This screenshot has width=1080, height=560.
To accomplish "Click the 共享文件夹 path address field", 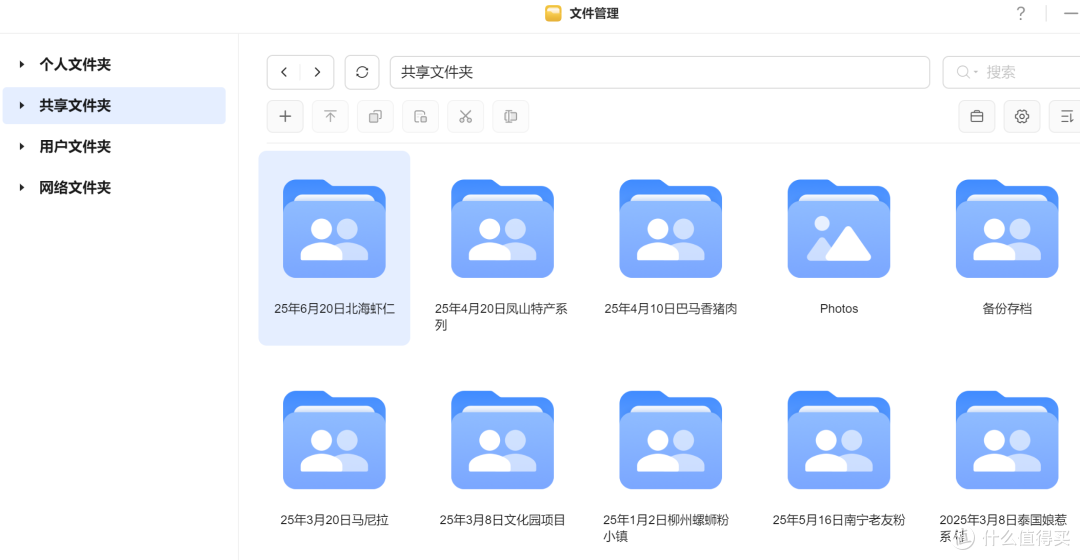I will coord(660,72).
